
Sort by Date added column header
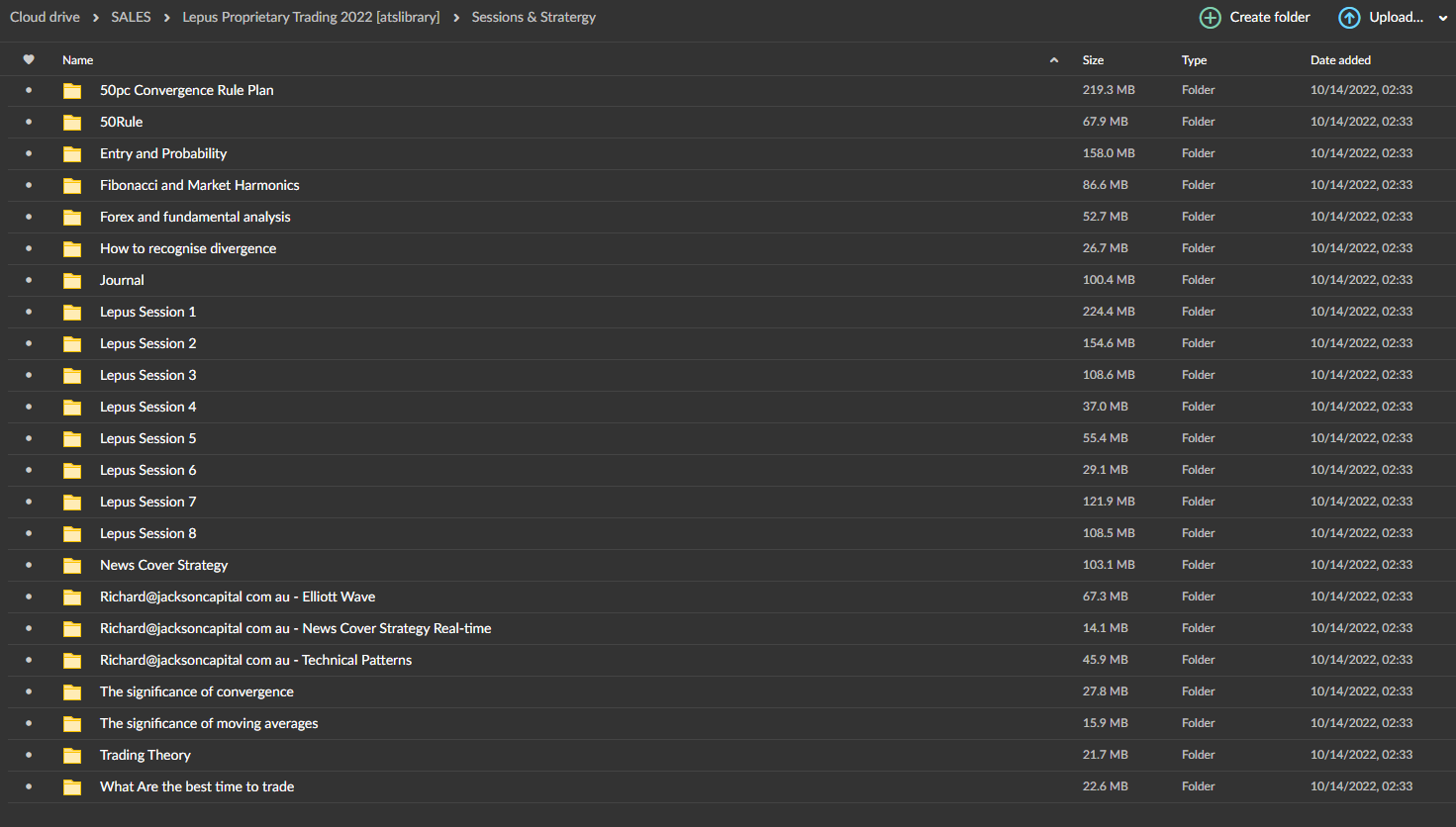tap(1340, 60)
